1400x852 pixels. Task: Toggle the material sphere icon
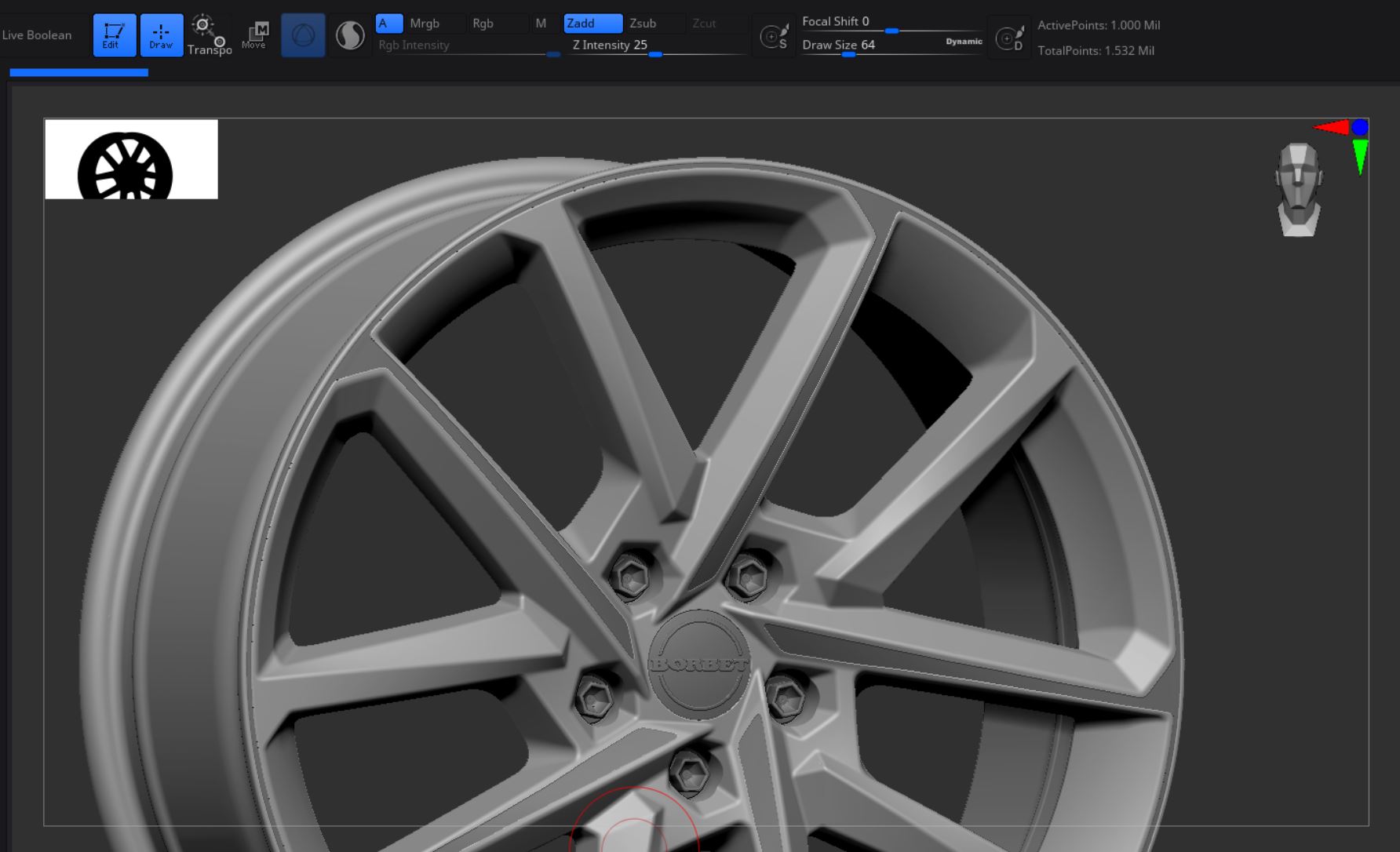click(350, 35)
